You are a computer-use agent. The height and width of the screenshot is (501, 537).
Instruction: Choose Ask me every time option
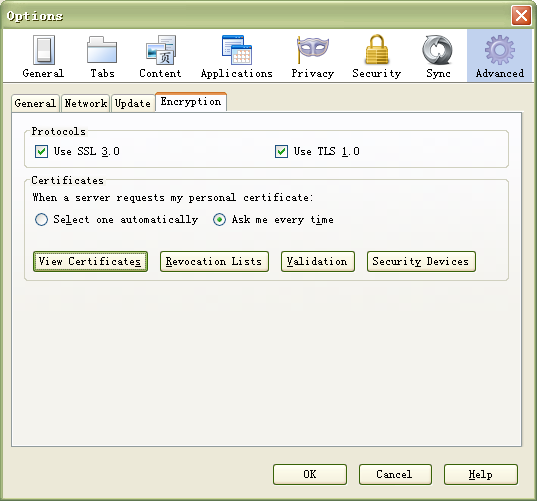(x=219, y=220)
